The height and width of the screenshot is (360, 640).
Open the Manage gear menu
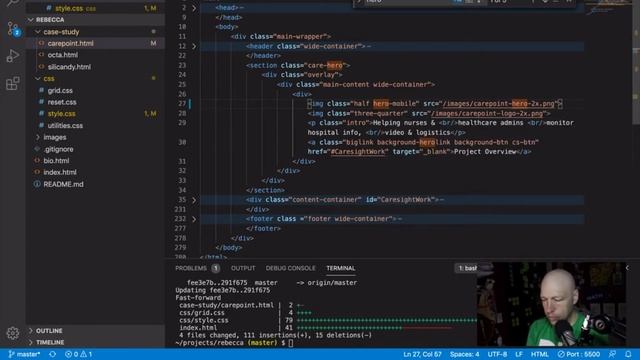pos(13,333)
